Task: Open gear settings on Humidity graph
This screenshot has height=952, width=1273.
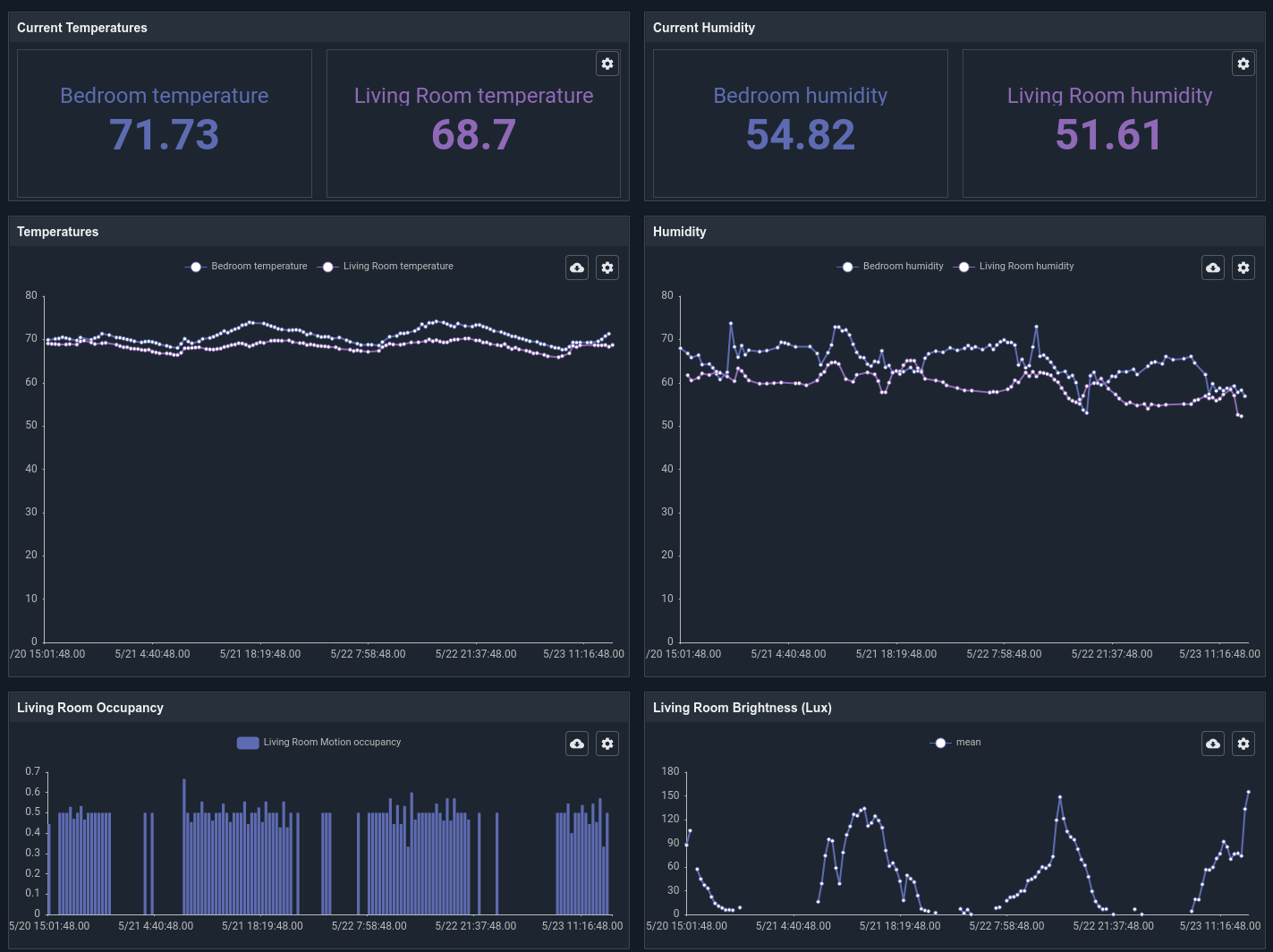Action: 1243,267
